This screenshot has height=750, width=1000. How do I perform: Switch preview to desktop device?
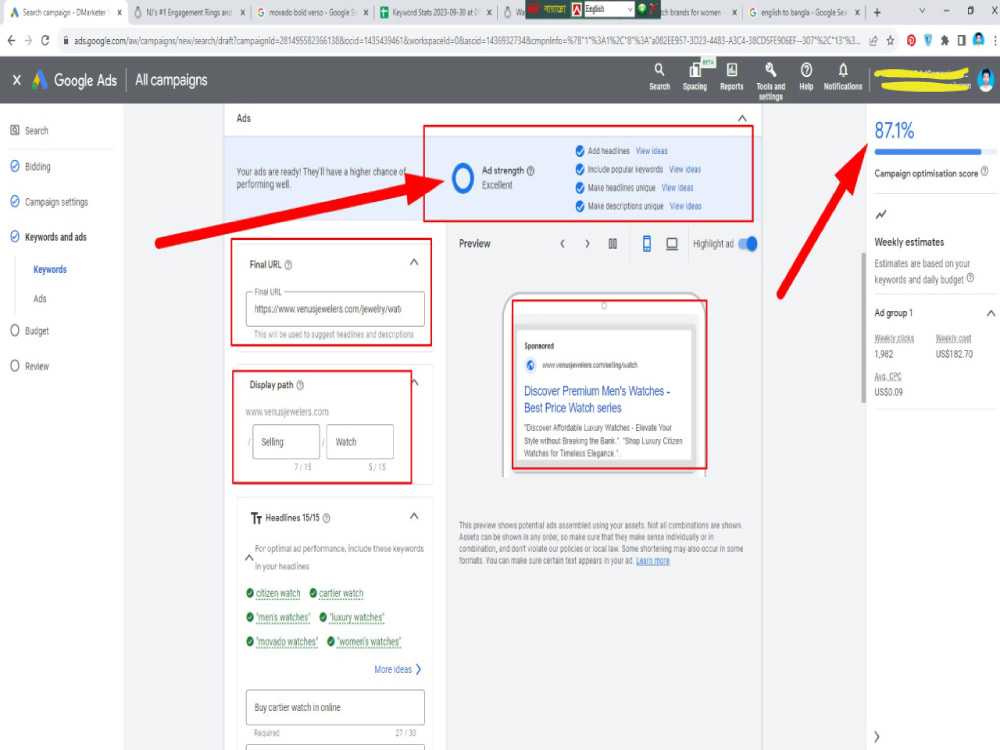(x=672, y=244)
